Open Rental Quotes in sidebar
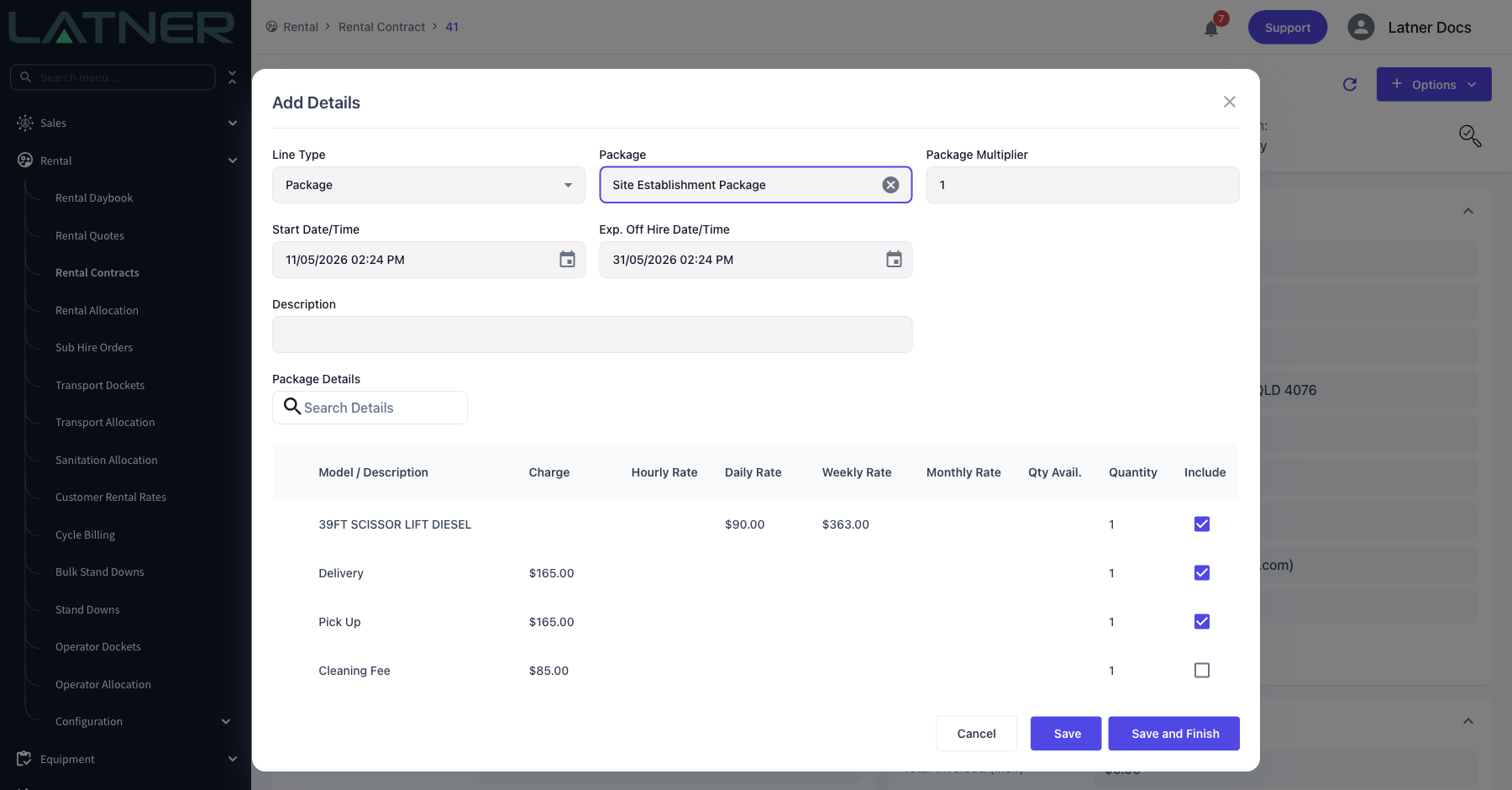Viewport: 1512px width, 790px height. coord(90,236)
